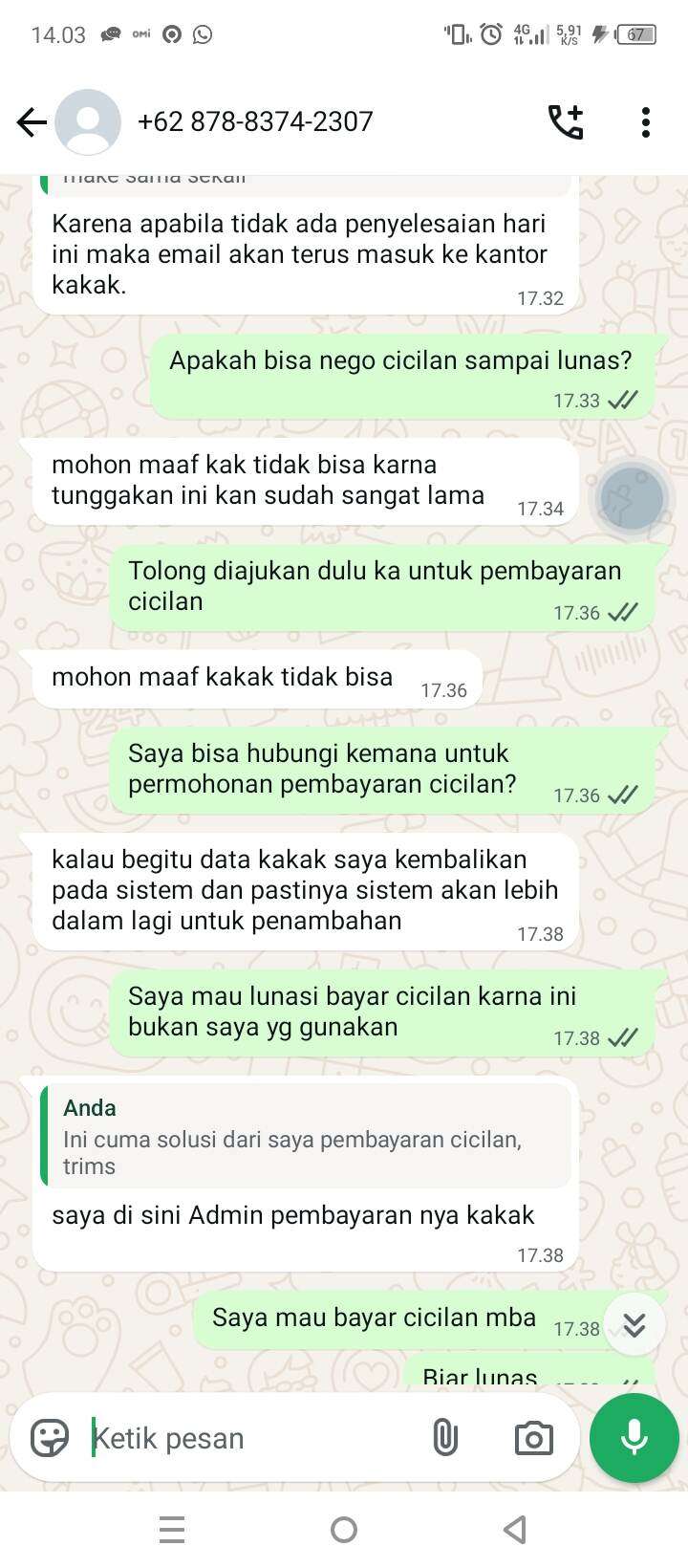The height and width of the screenshot is (1568, 688).
Task: Go back using the arrow icon
Action: click(x=32, y=122)
